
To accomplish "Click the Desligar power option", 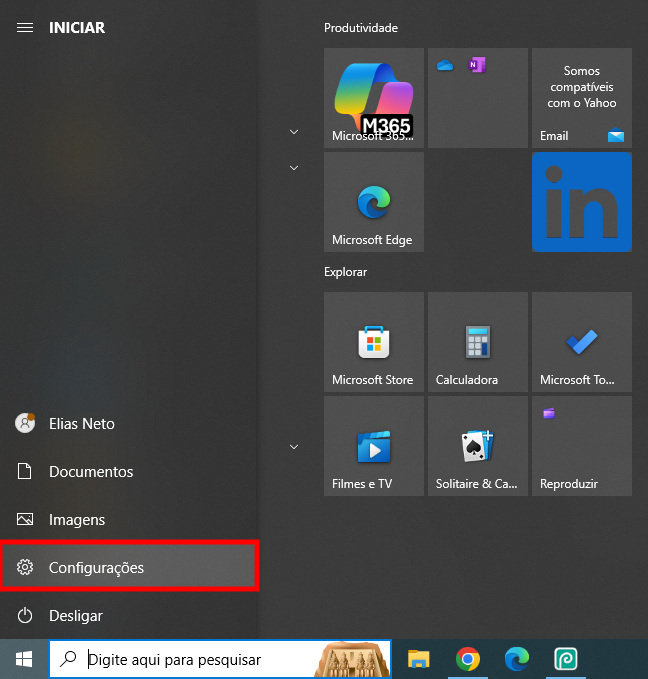I will pos(75,616).
